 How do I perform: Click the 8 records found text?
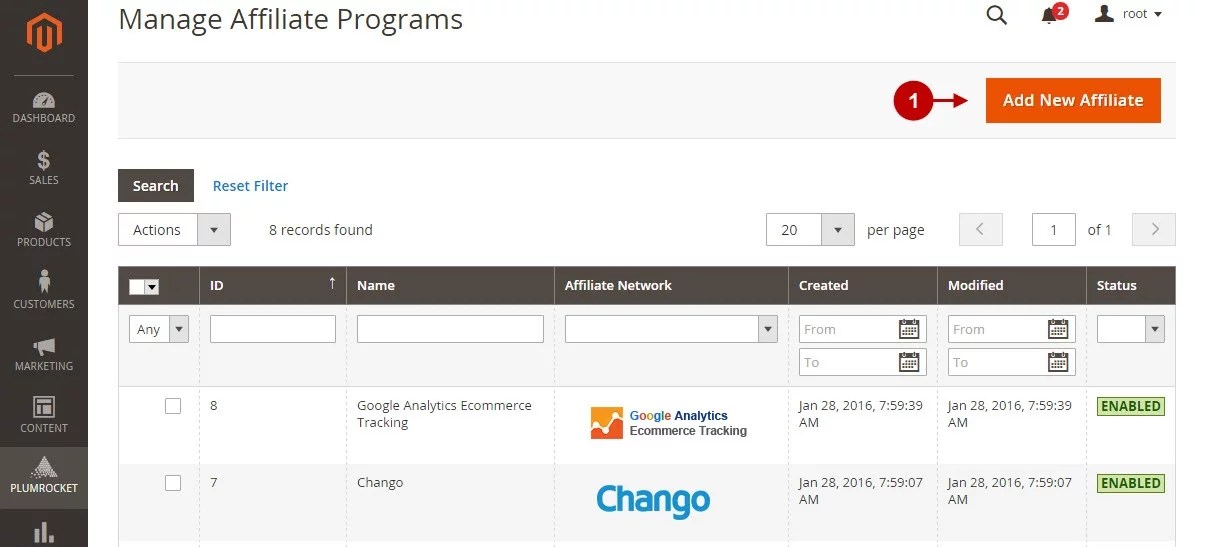(x=320, y=230)
